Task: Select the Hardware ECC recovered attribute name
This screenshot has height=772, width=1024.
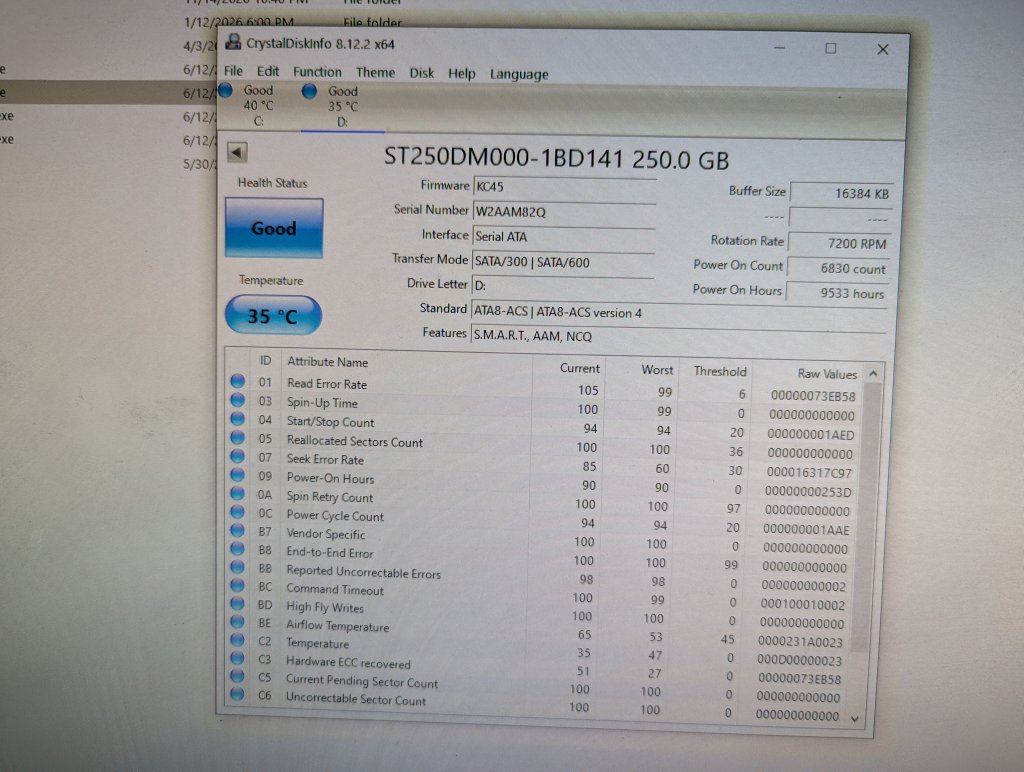Action: 348,662
